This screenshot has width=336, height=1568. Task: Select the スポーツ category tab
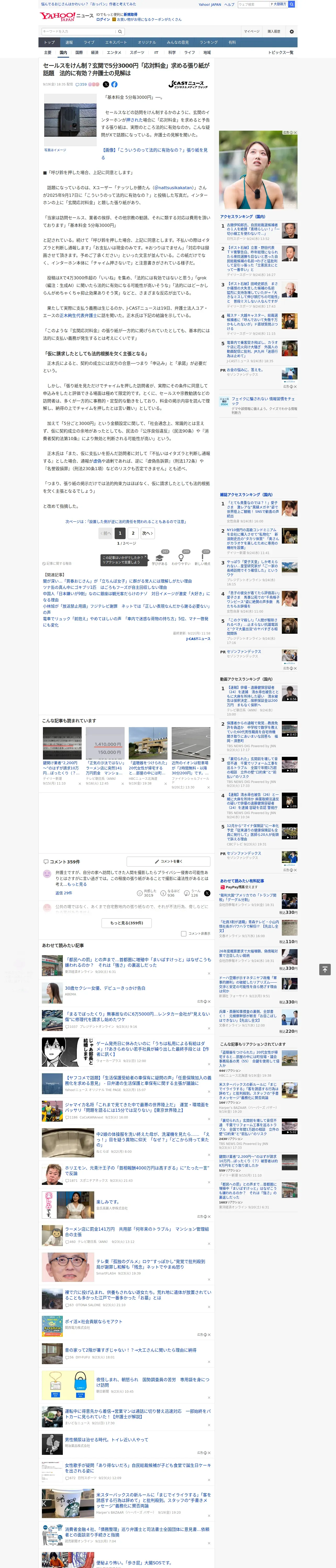(x=137, y=52)
